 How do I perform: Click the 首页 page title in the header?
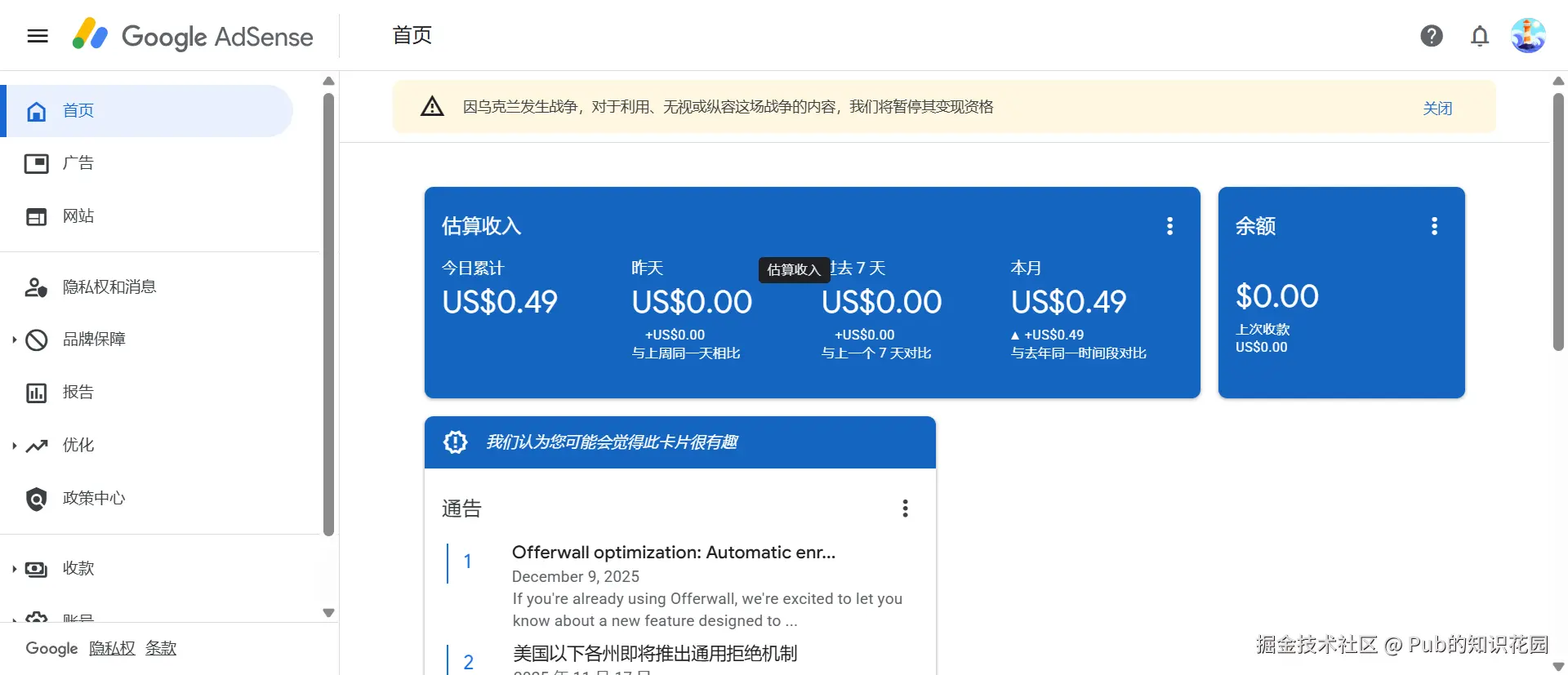pyautogui.click(x=412, y=35)
